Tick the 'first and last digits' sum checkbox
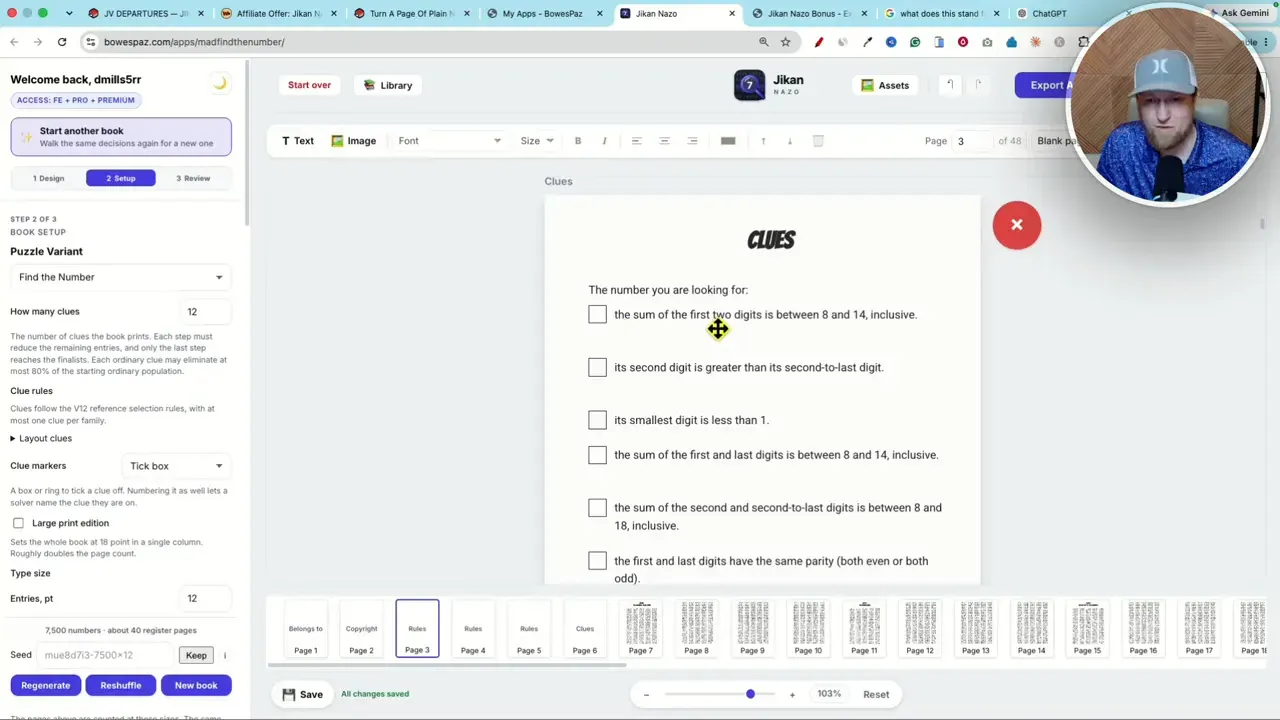This screenshot has width=1280, height=720. tap(597, 455)
